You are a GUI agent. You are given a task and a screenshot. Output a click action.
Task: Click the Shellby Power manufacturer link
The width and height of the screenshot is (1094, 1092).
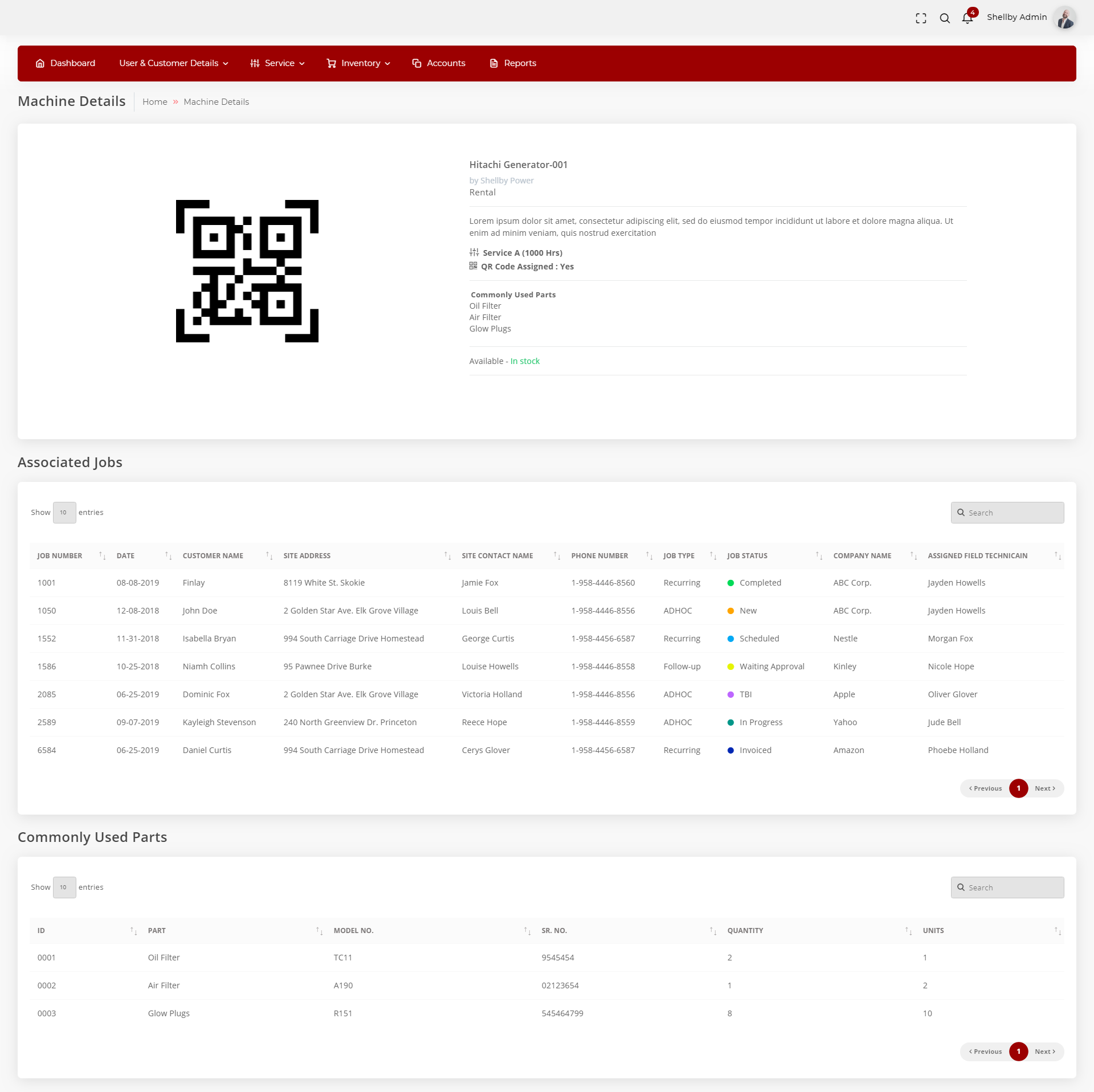pyautogui.click(x=507, y=181)
